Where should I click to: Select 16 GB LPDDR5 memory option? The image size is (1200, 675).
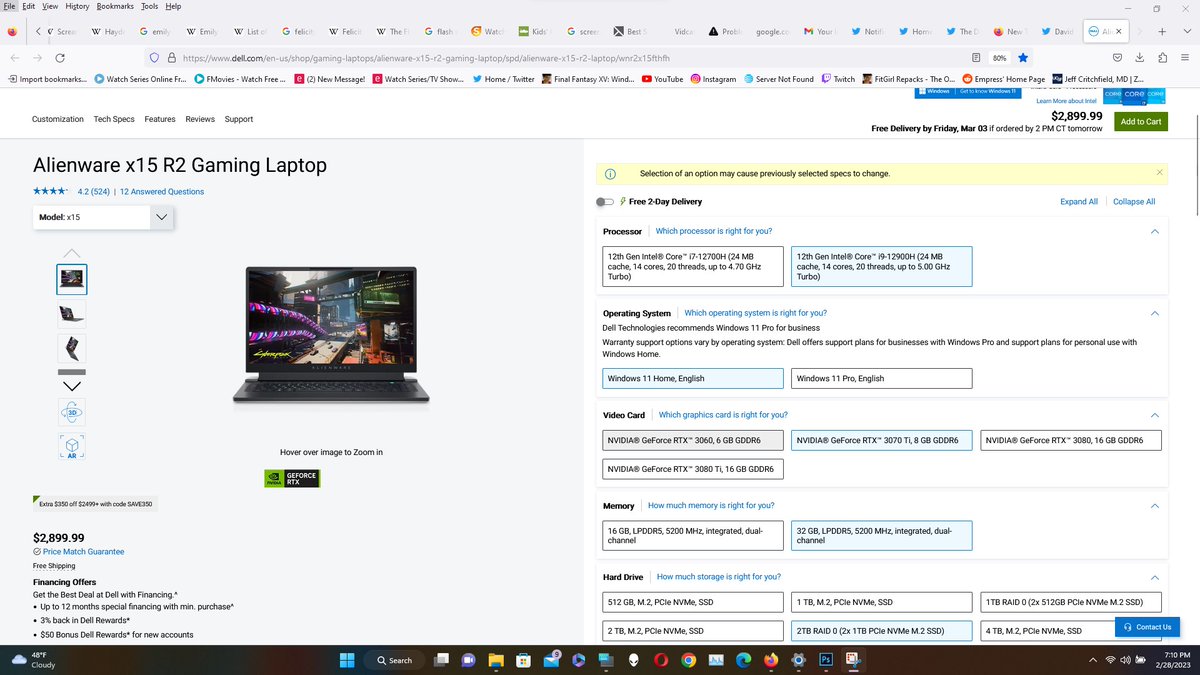click(x=692, y=535)
